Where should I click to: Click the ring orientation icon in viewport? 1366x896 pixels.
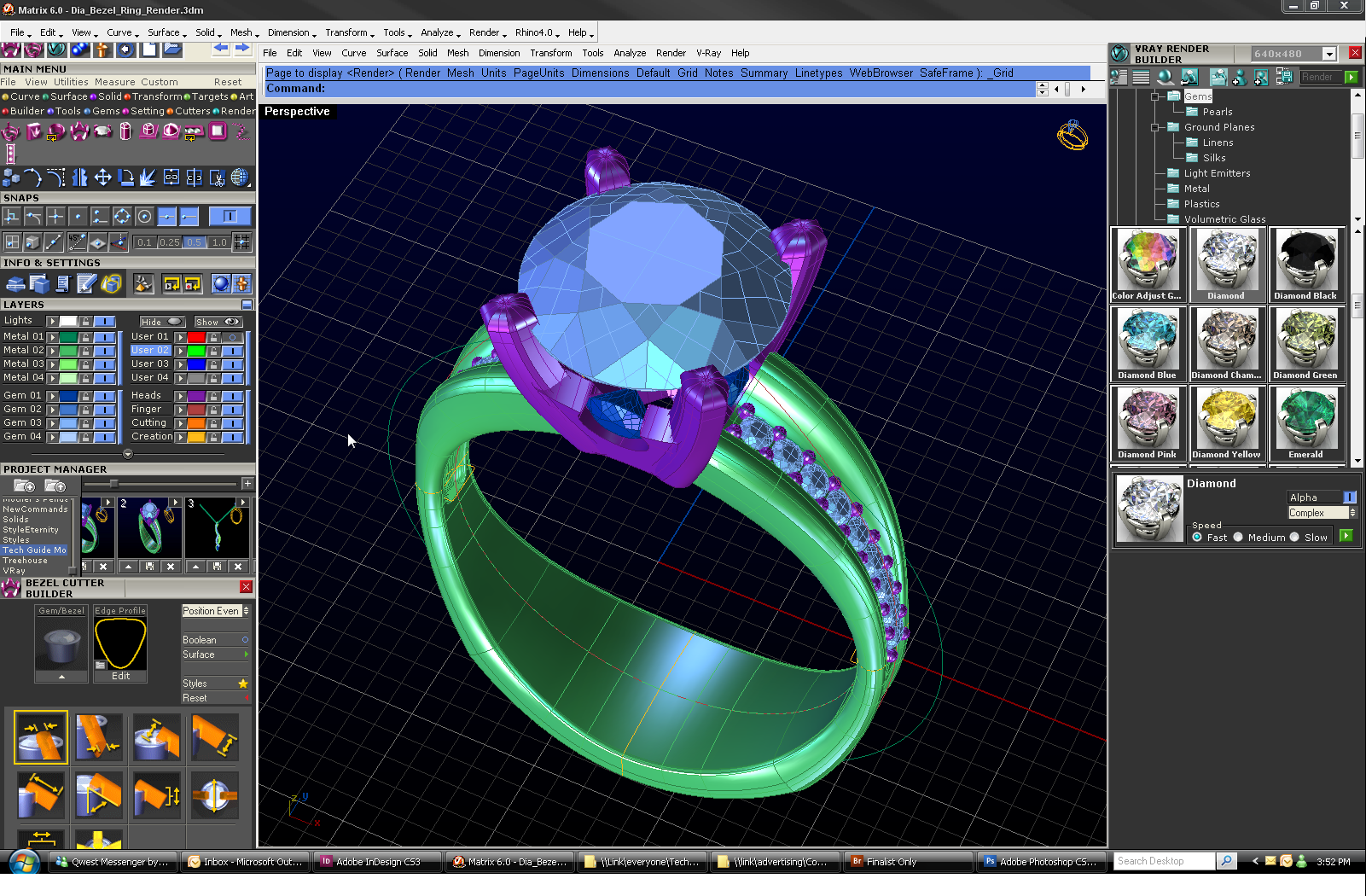pos(1072,135)
